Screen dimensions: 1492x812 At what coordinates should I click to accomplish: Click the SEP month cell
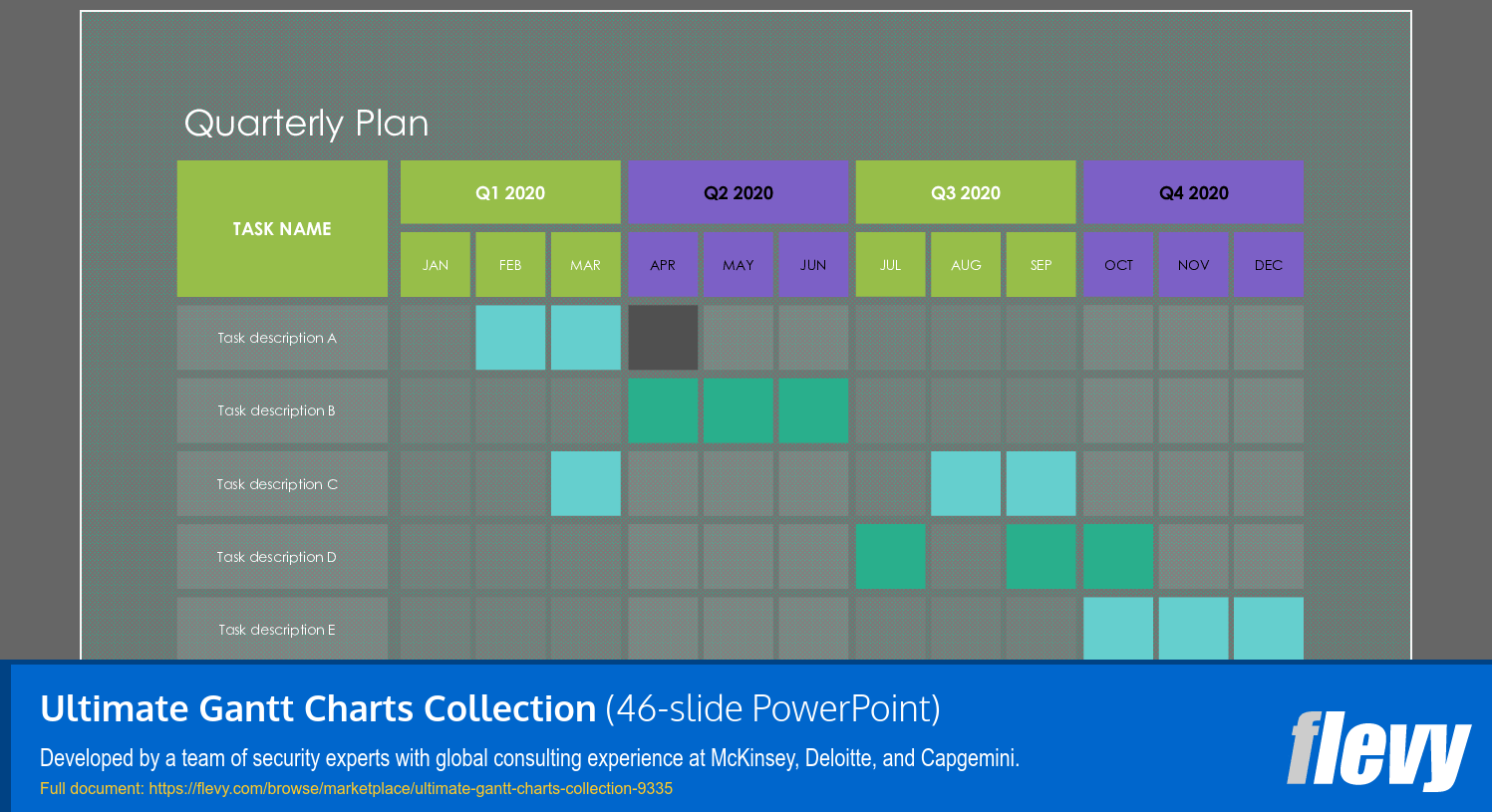point(1042,264)
